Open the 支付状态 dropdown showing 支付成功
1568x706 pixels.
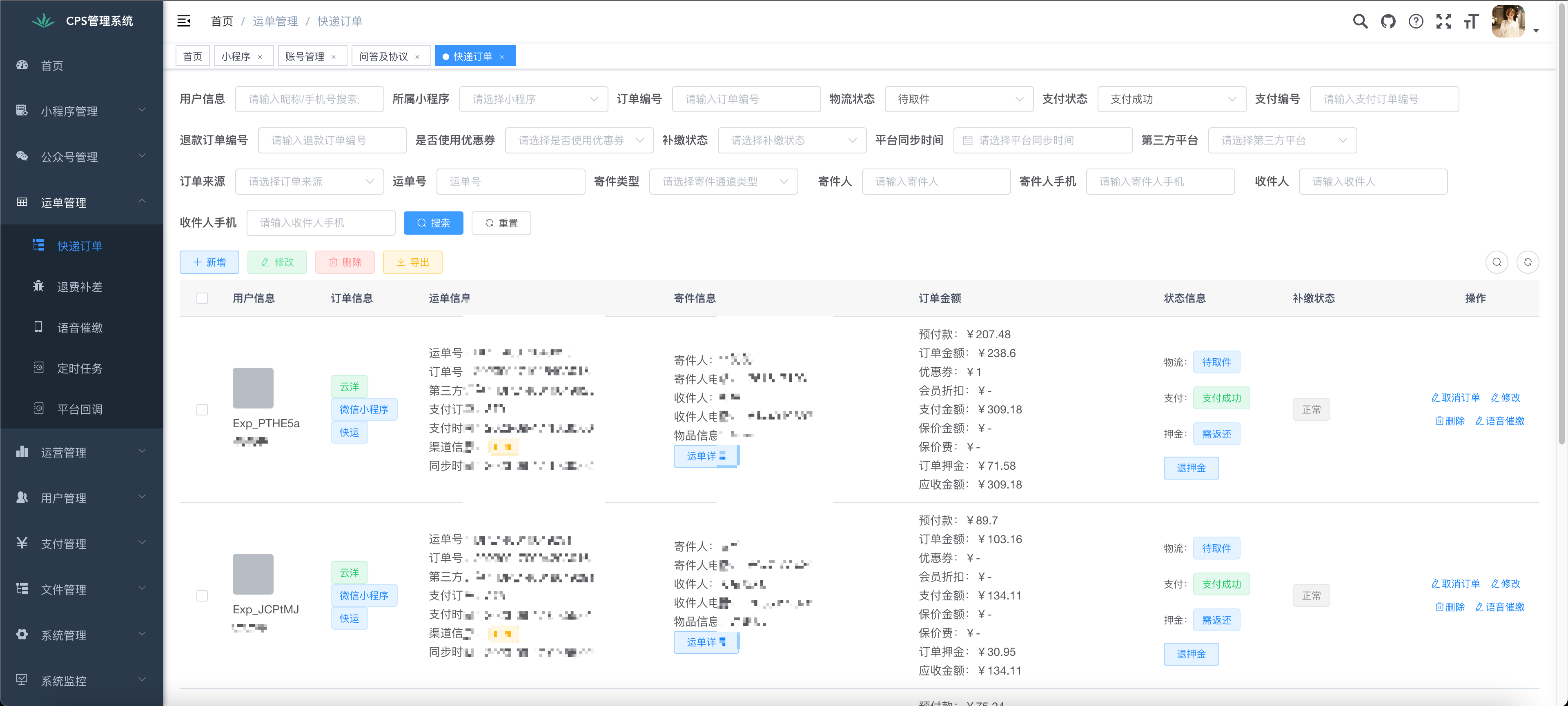pos(1172,99)
